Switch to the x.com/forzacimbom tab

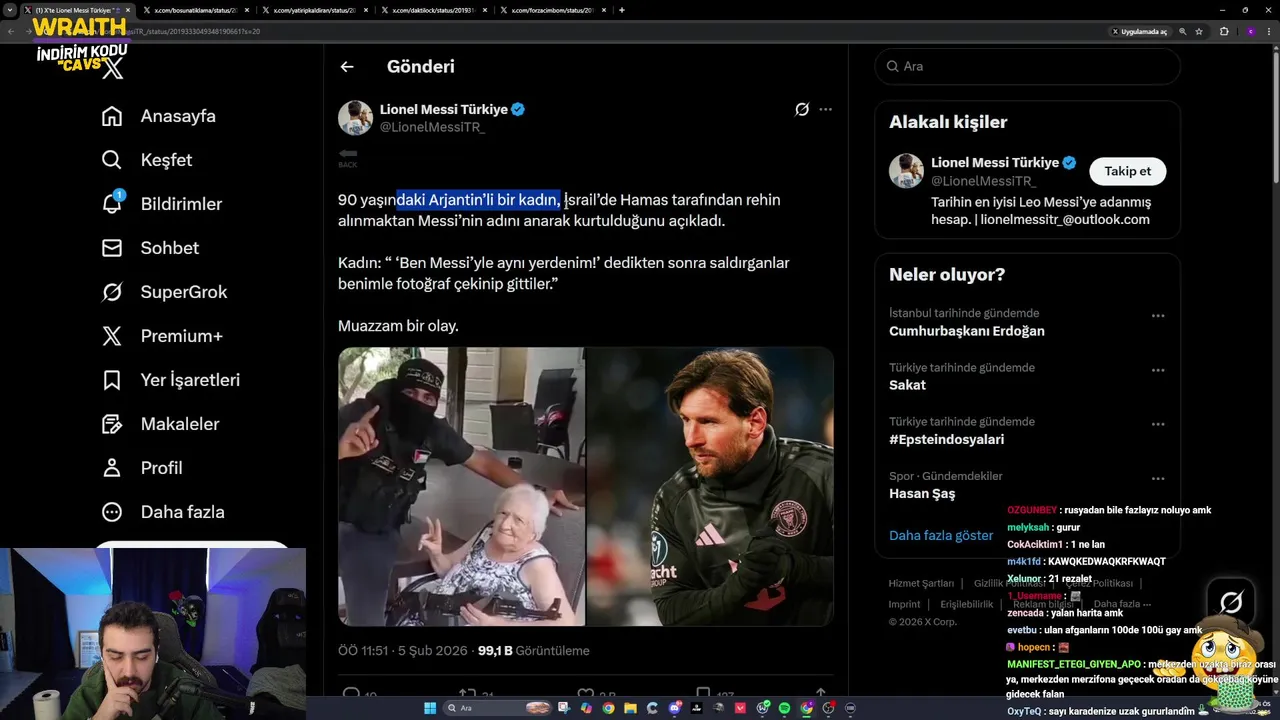point(552,10)
